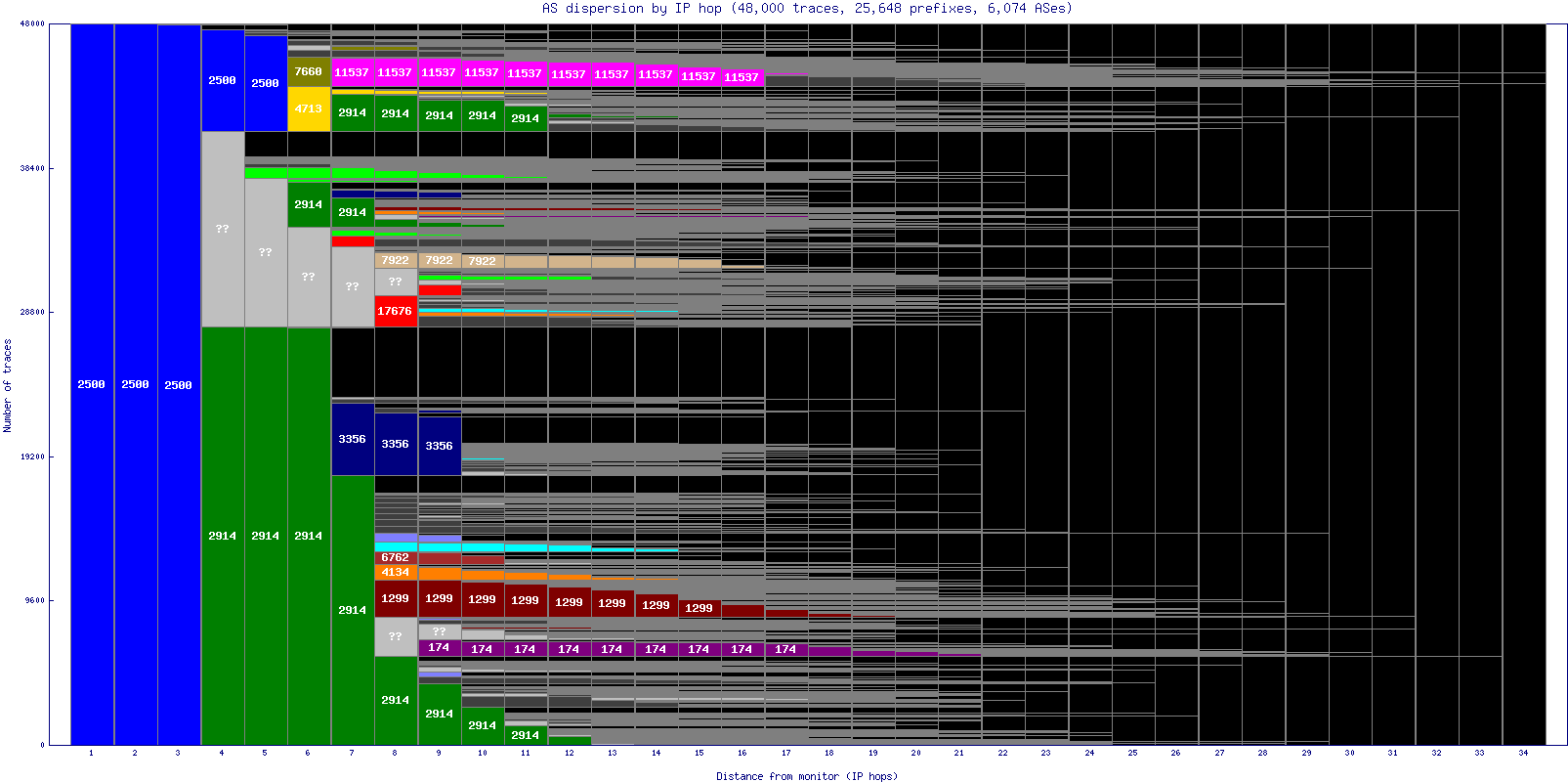The width and height of the screenshot is (1568, 782).
Task: Click the gray '??' block at hop 7
Action: (353, 286)
